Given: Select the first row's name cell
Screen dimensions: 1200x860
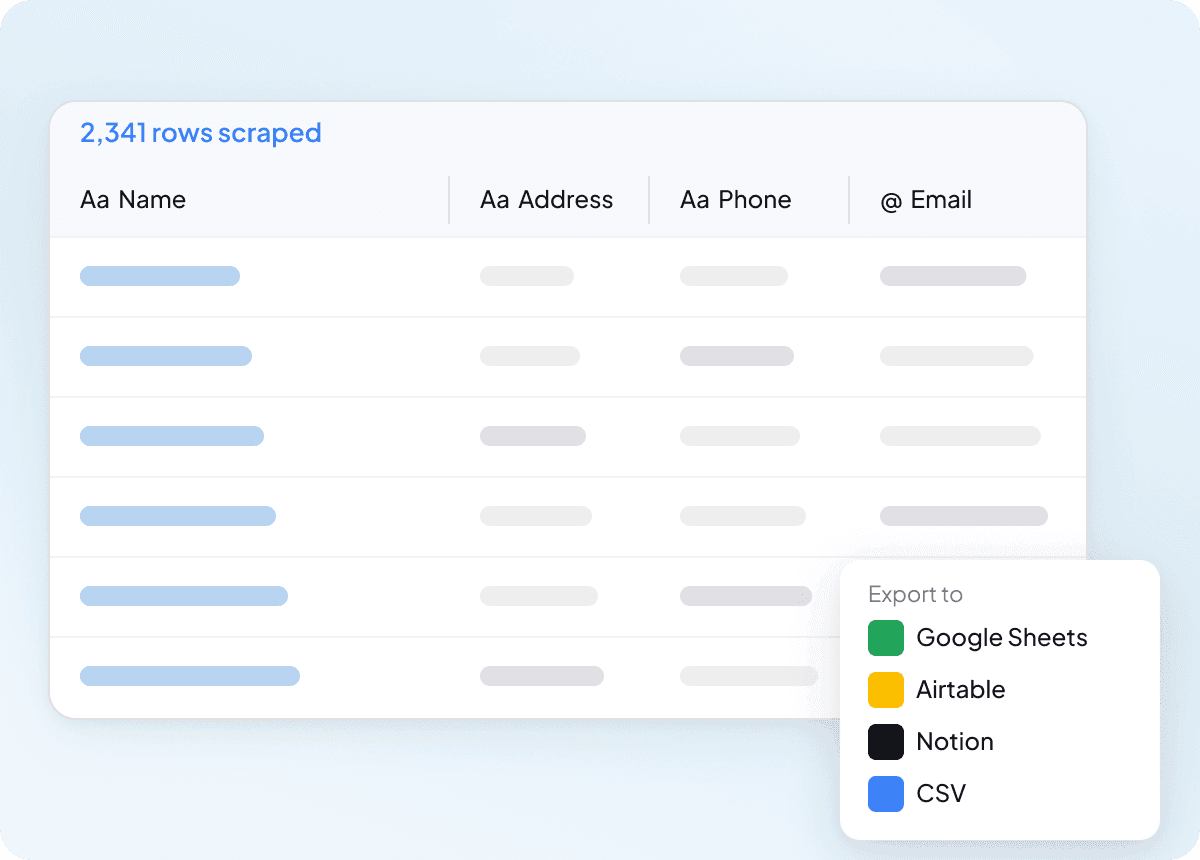Looking at the screenshot, I should (160, 276).
